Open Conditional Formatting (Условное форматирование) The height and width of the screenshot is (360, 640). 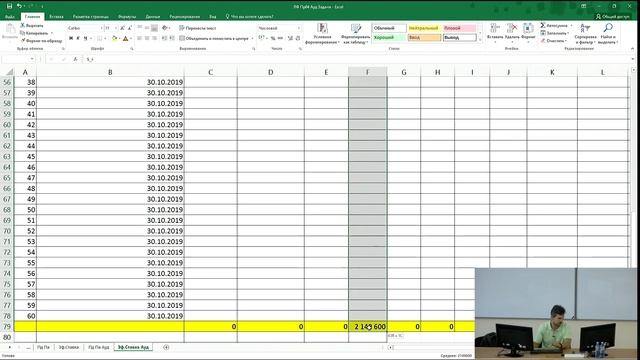tap(322, 33)
